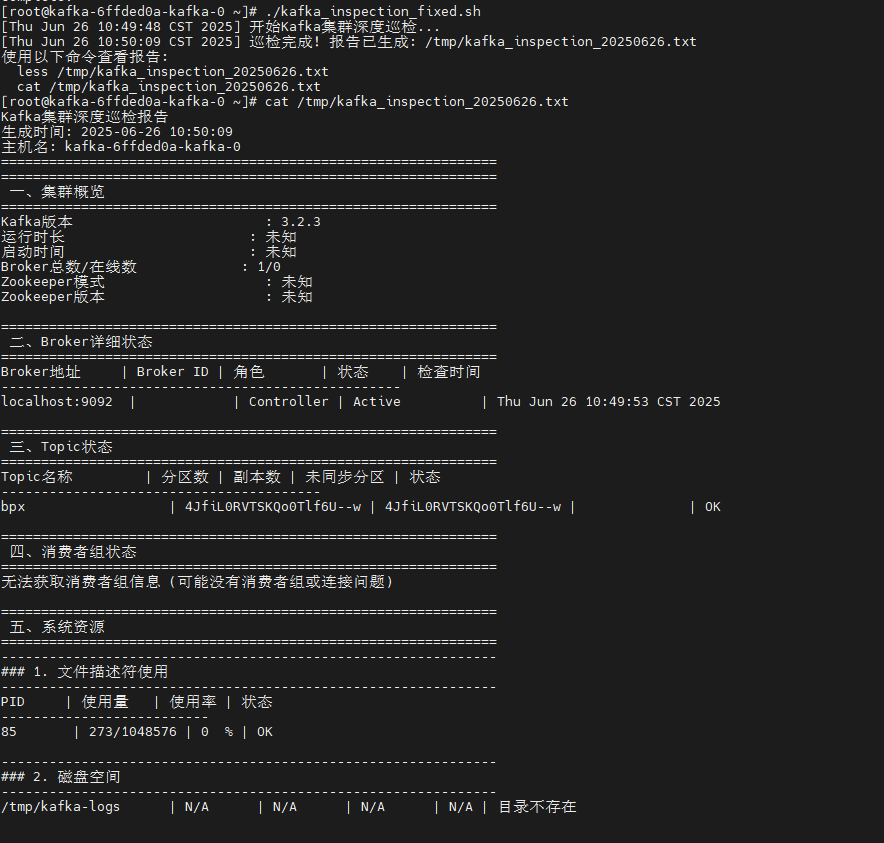Click the broker address localhost:9092
This screenshot has height=843, width=884.
tap(57, 401)
